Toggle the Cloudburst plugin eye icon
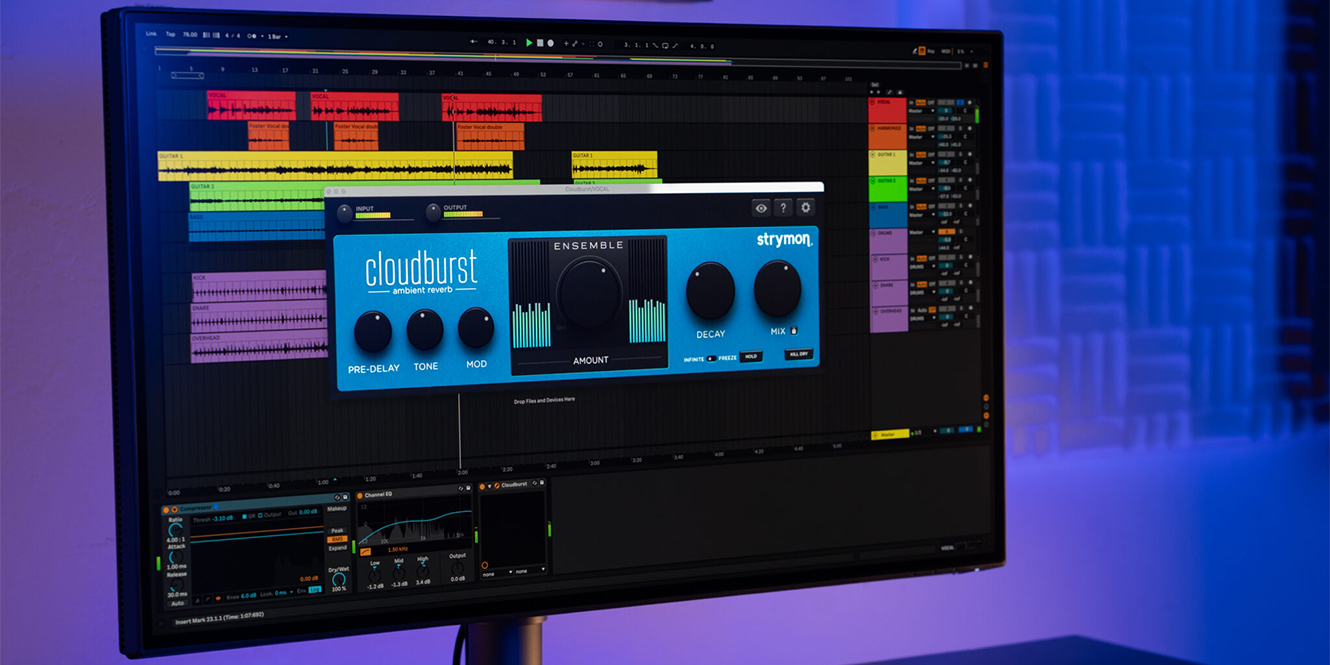Viewport: 1330px width, 665px height. tap(761, 208)
